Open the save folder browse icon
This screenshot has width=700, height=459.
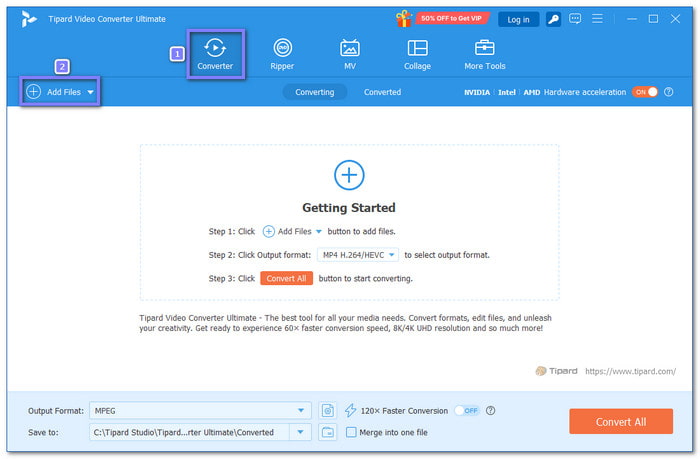click(328, 432)
